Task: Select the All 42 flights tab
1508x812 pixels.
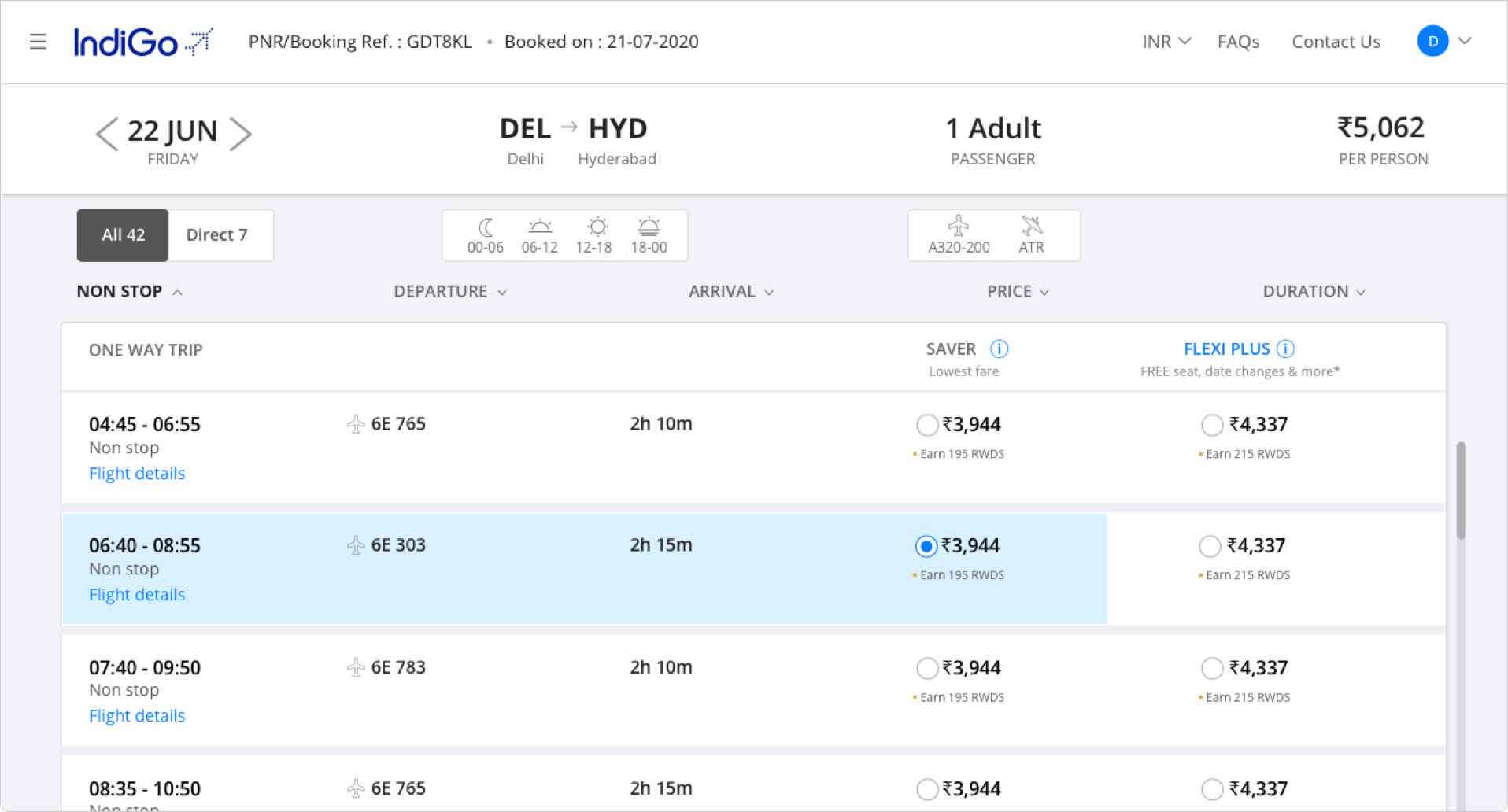Action: click(123, 235)
